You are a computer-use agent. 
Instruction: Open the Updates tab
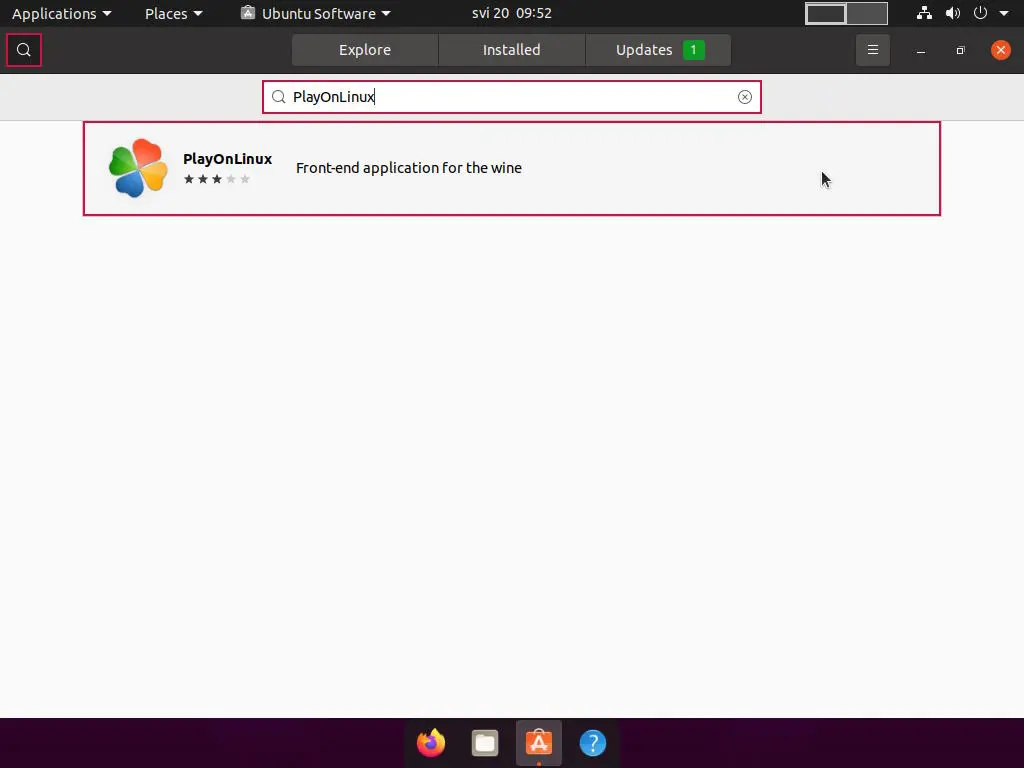pyautogui.click(x=658, y=50)
